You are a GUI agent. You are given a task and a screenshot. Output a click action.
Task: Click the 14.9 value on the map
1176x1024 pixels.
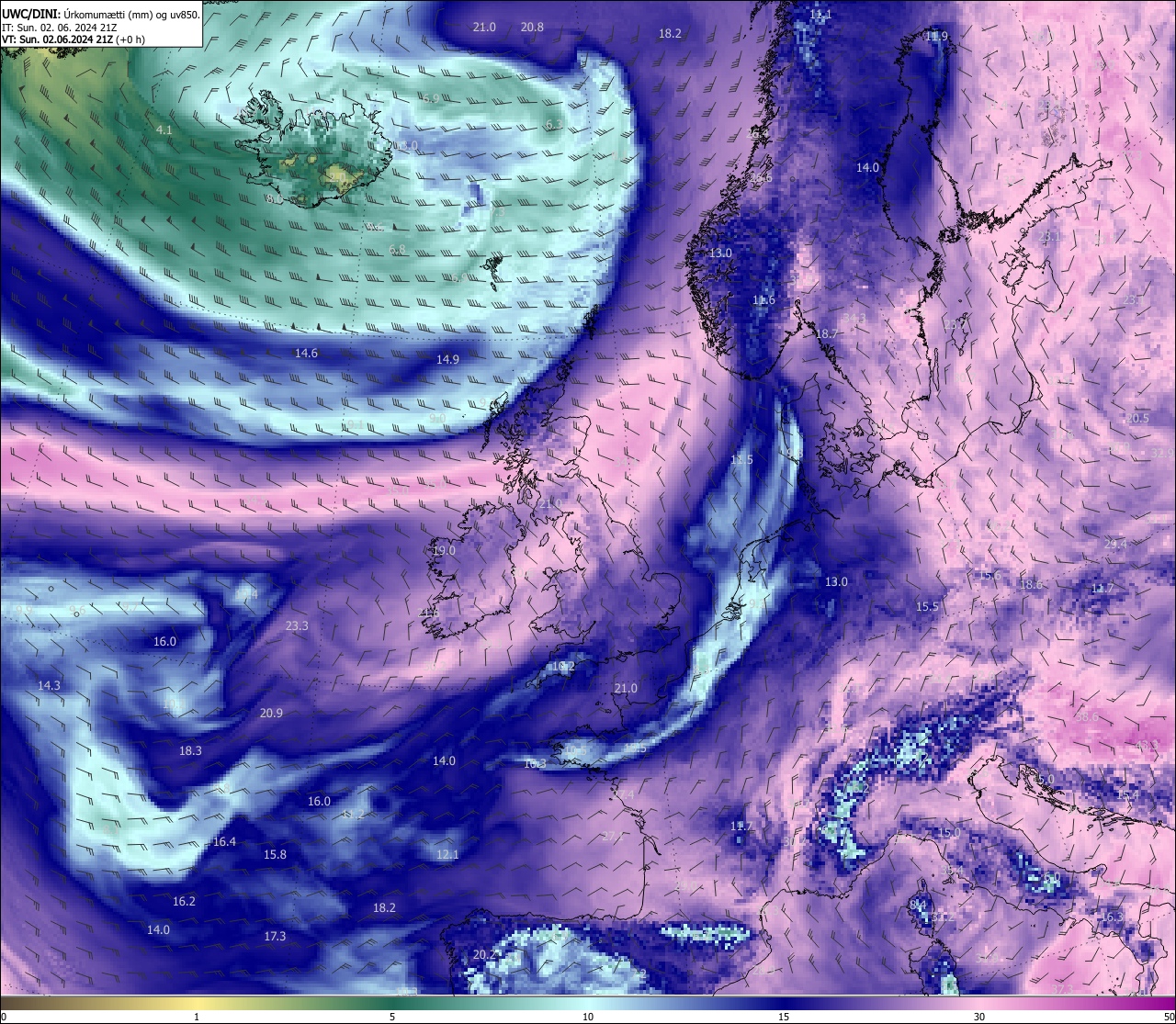[447, 360]
